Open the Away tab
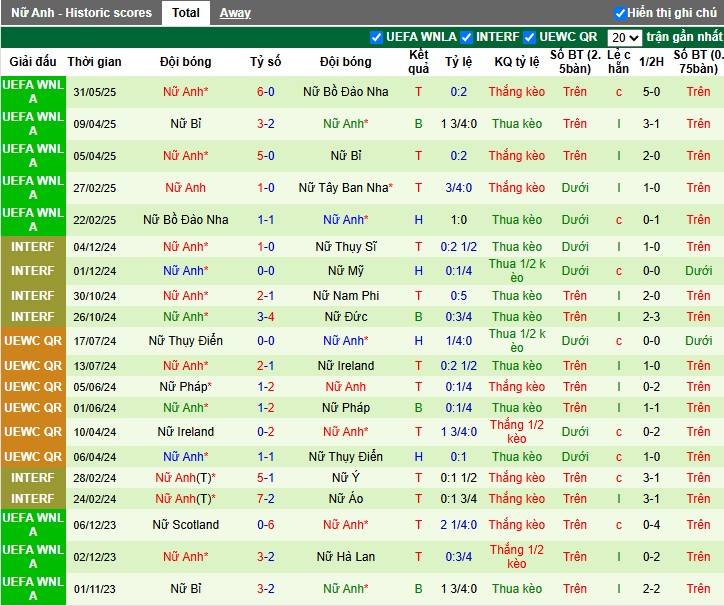The height and width of the screenshot is (606, 724). [235, 13]
